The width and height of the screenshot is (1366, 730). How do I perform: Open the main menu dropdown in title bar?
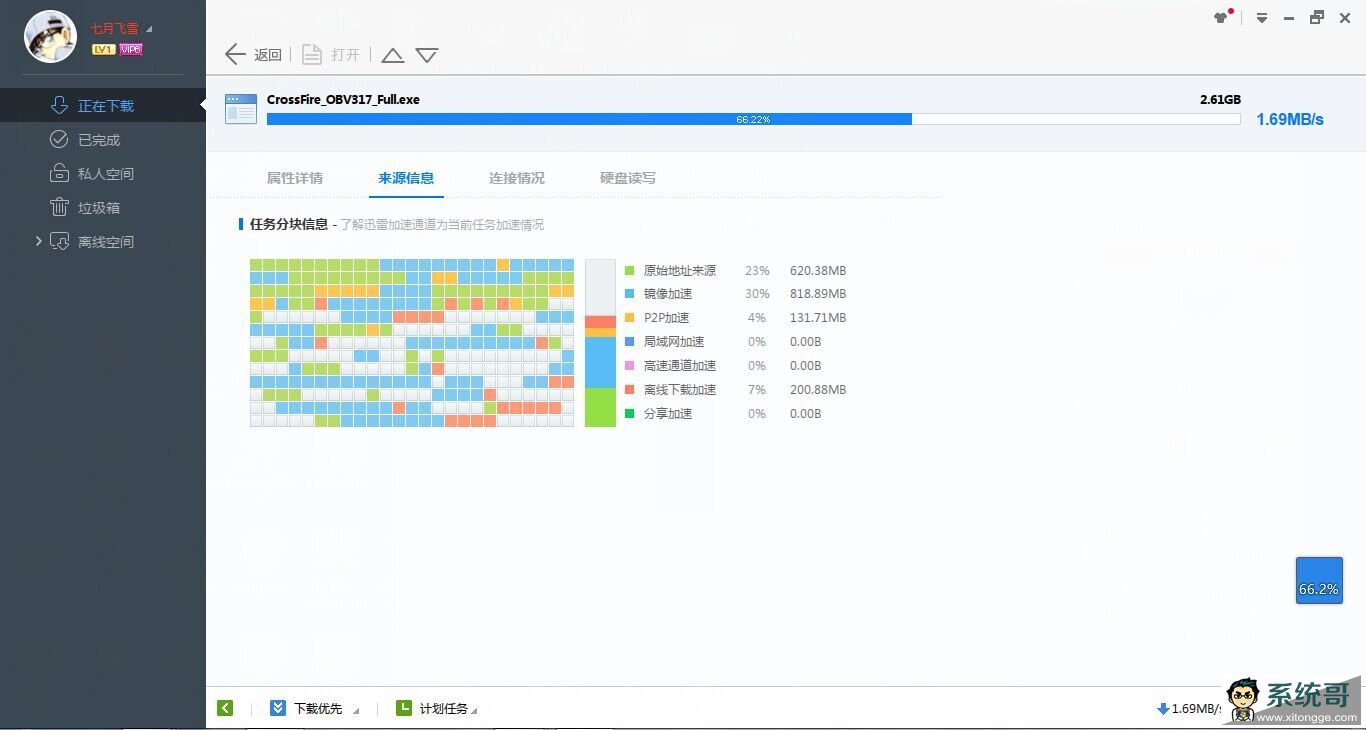[x=1262, y=18]
